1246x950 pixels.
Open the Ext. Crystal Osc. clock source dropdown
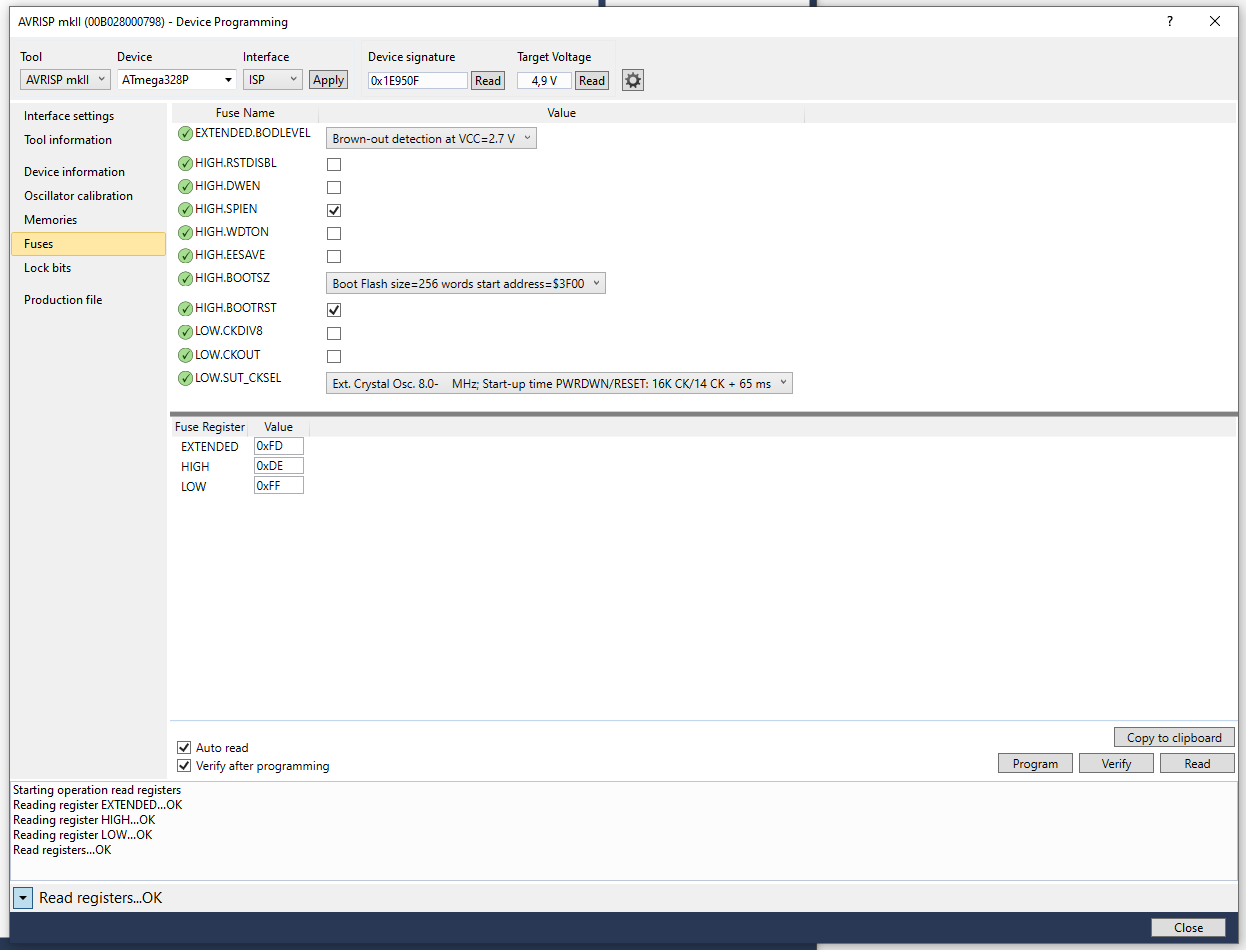point(559,383)
